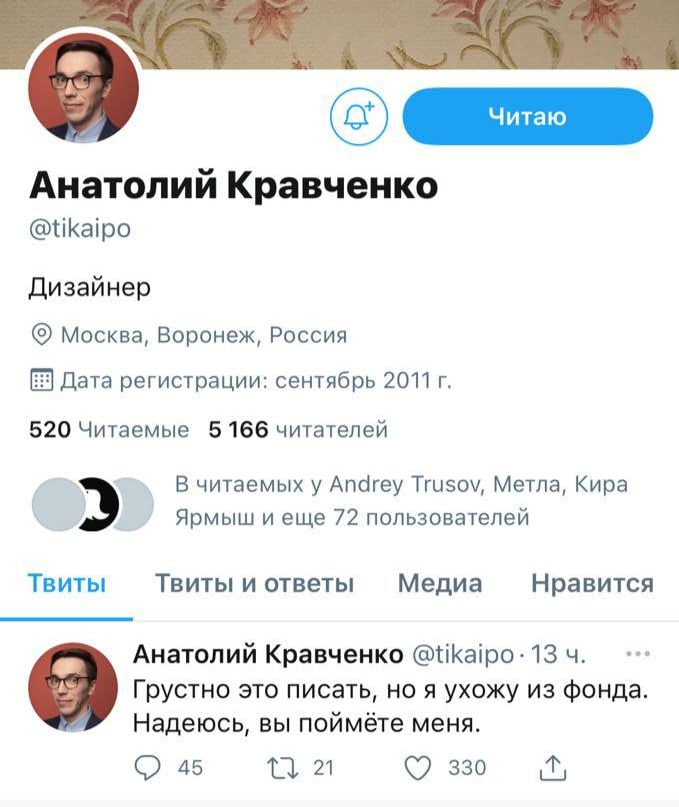679x807 pixels.
Task: Open the tweet text about leaving фонда
Action: 390,707
